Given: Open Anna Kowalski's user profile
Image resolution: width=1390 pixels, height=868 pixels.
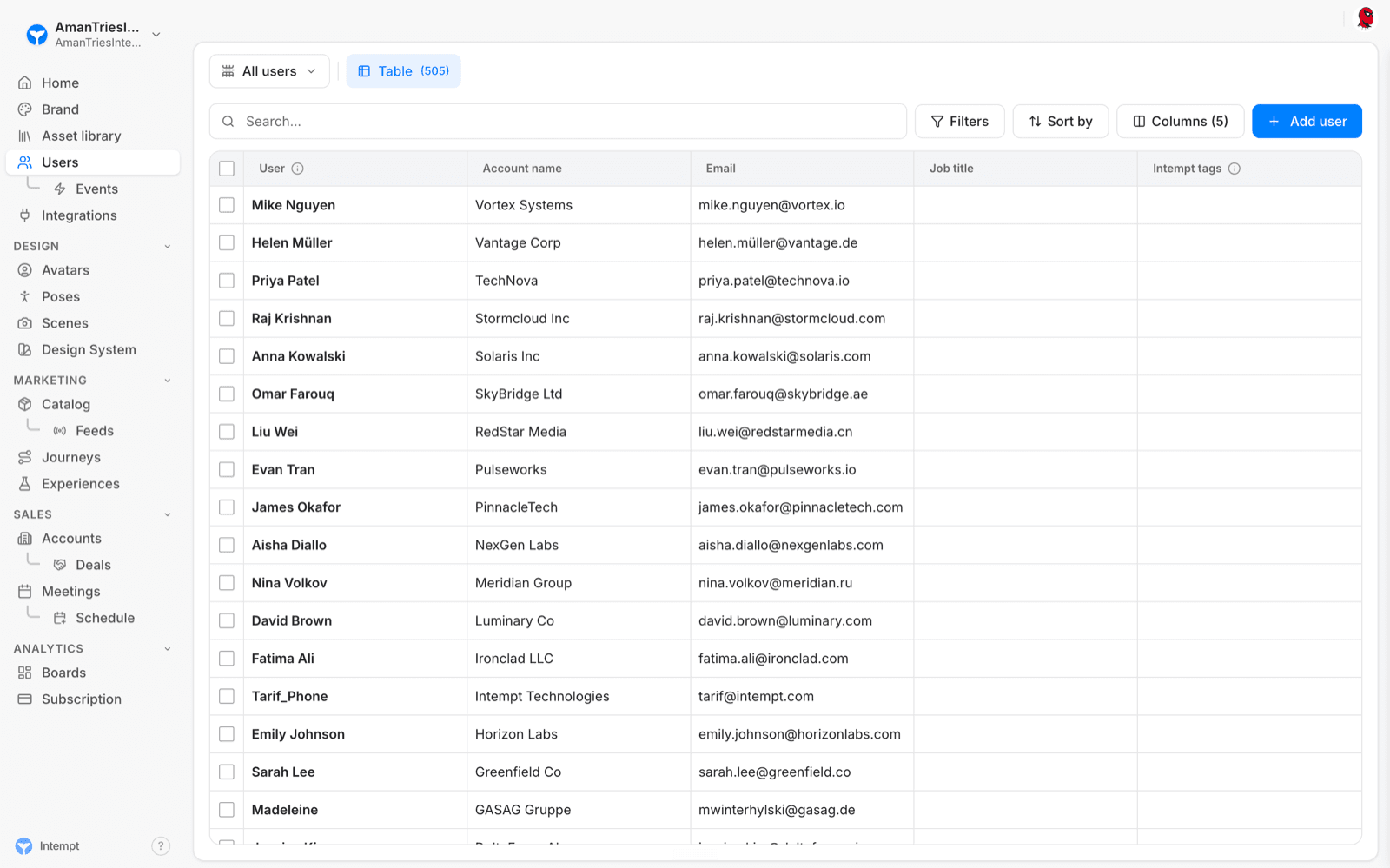Looking at the screenshot, I should (x=299, y=356).
